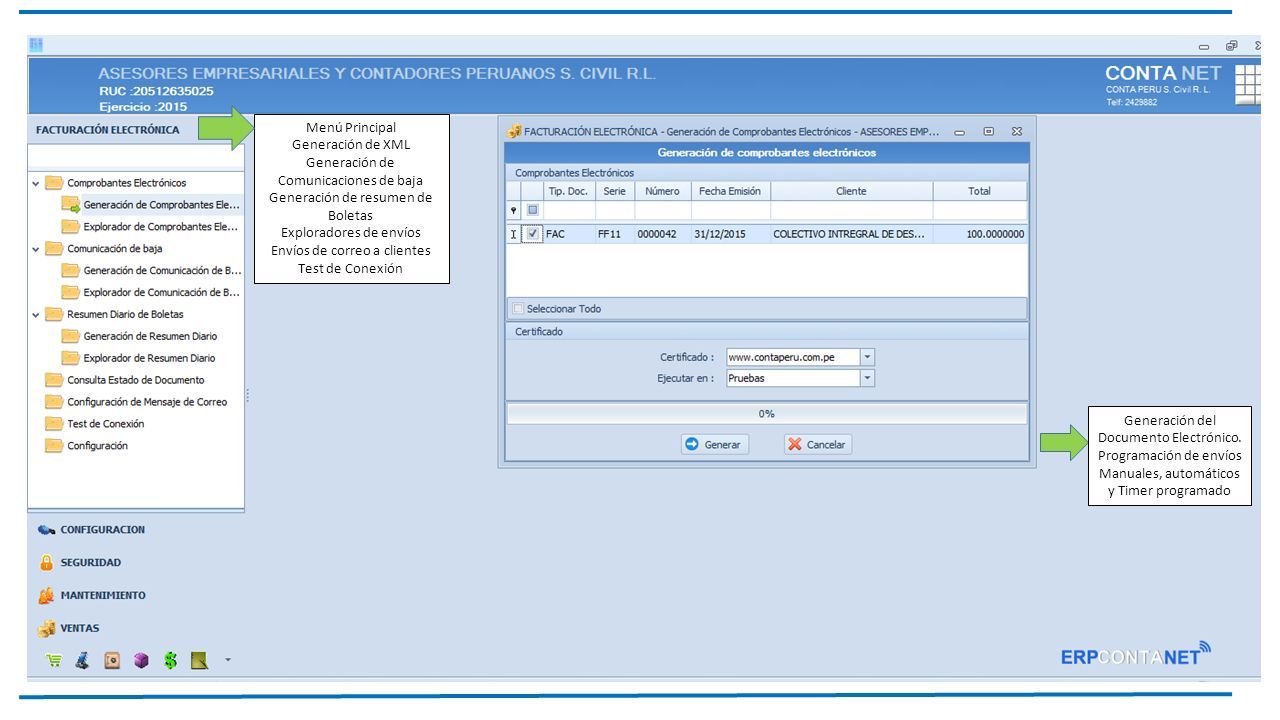Click the 31/12/2015 date cell

pyautogui.click(x=730, y=234)
